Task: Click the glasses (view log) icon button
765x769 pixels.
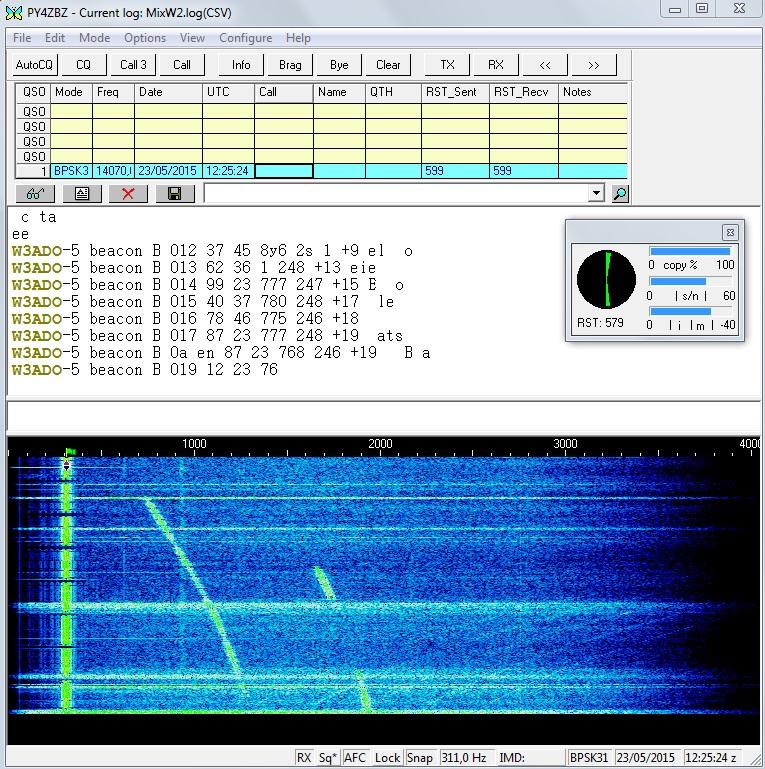Action: [35, 193]
